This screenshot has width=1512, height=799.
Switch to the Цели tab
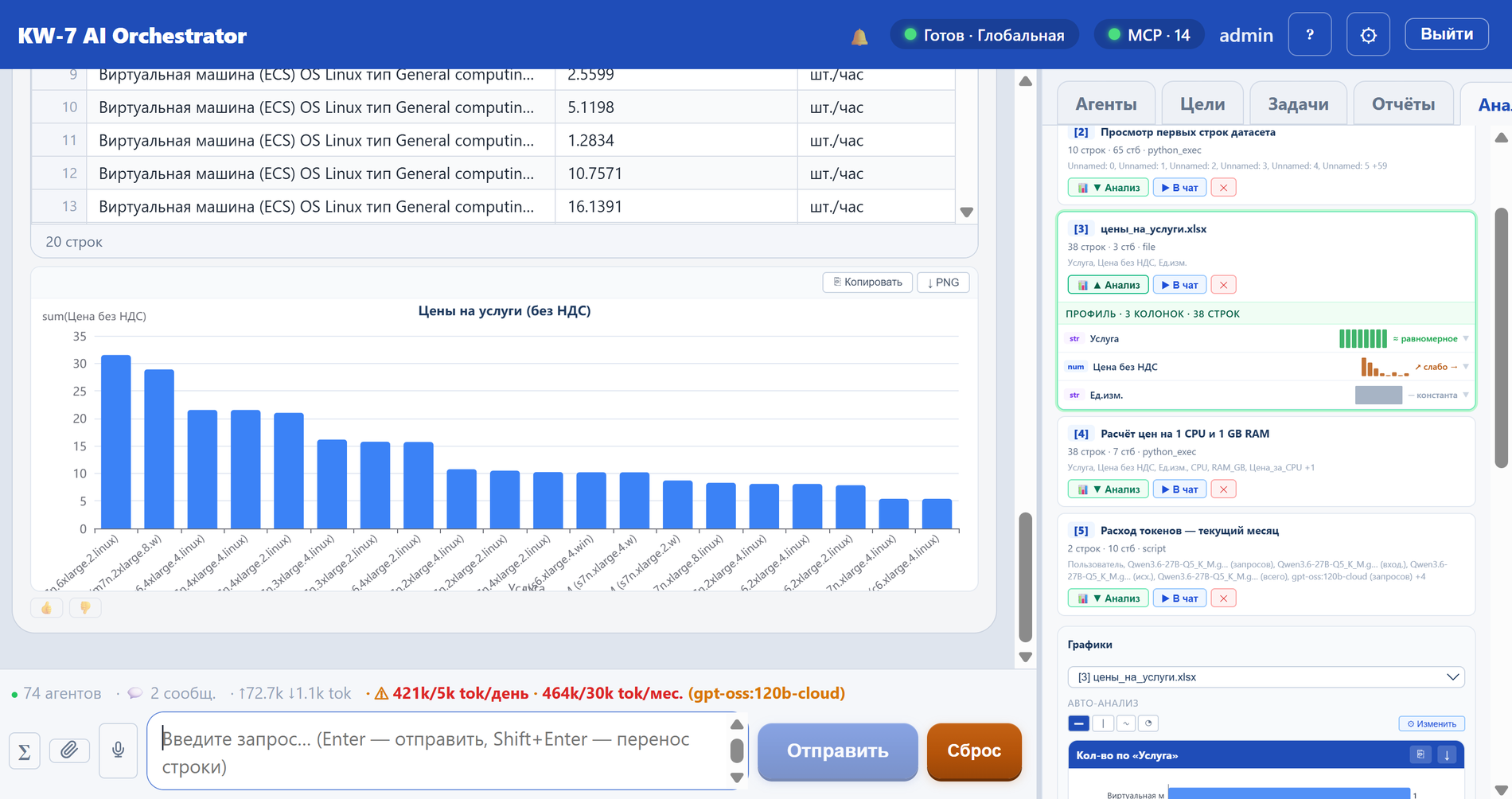click(1202, 104)
